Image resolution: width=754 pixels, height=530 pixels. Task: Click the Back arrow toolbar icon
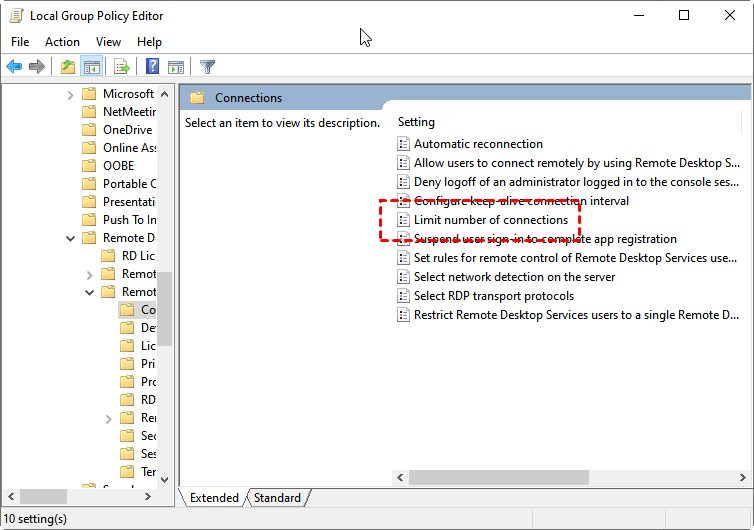tap(14, 67)
